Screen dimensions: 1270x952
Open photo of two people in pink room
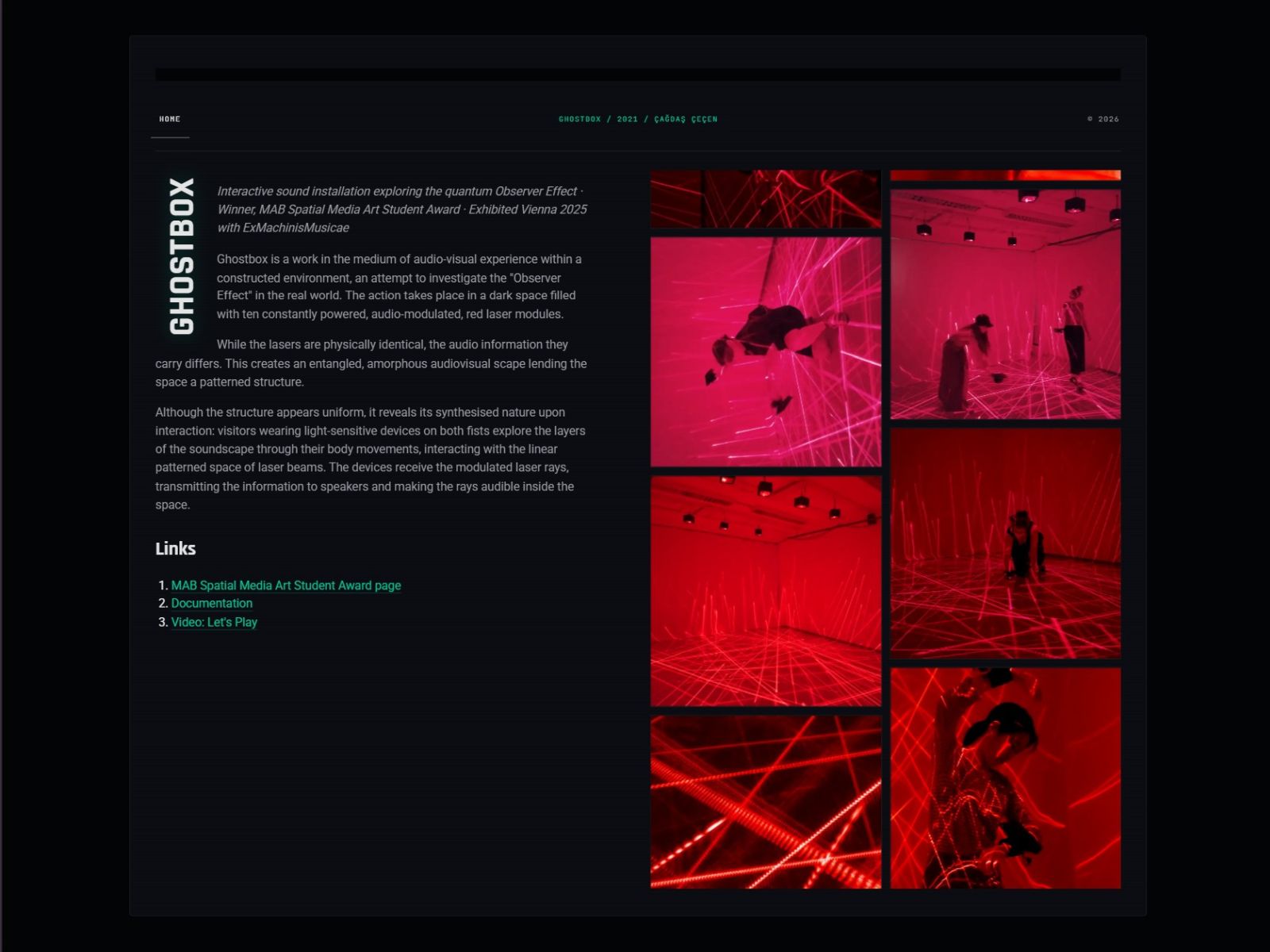coord(1006,304)
